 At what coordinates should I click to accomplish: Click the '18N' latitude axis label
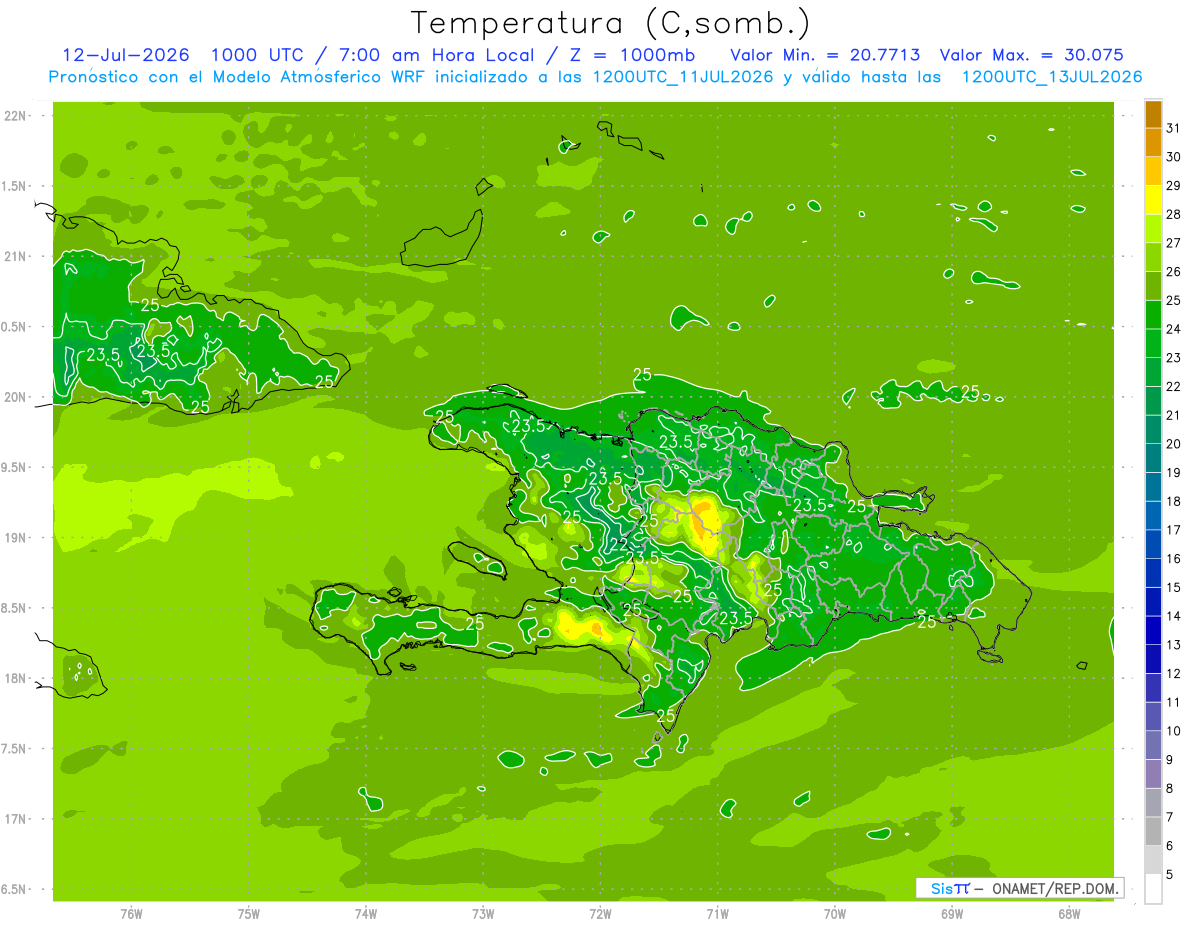pyautogui.click(x=16, y=678)
